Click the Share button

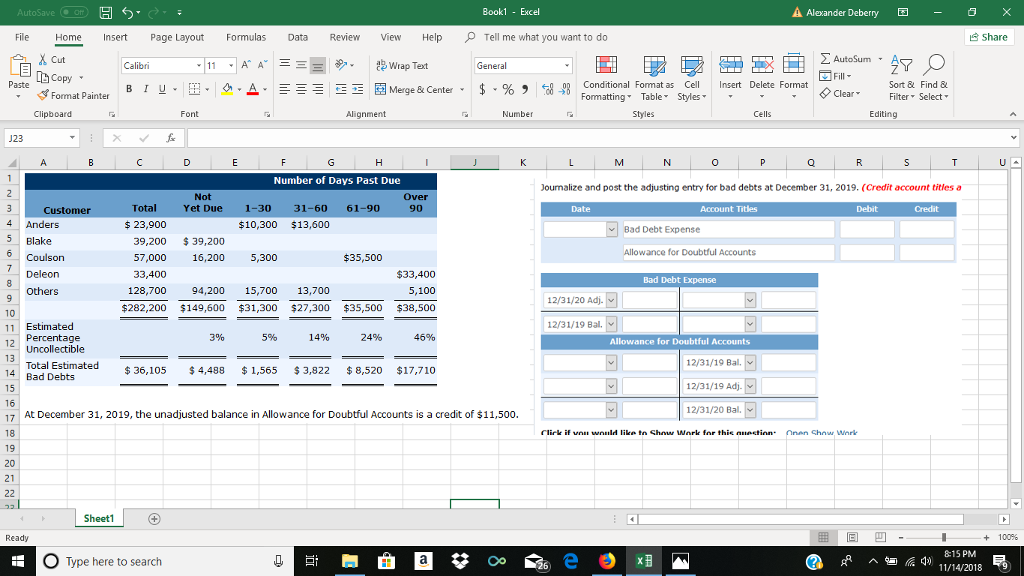pyautogui.click(x=989, y=36)
